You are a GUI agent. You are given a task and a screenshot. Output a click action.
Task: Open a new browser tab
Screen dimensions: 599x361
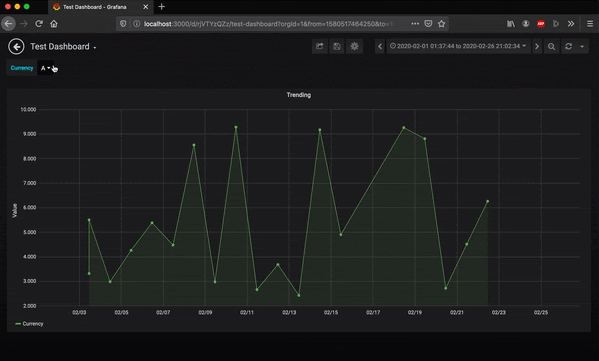(x=162, y=6)
